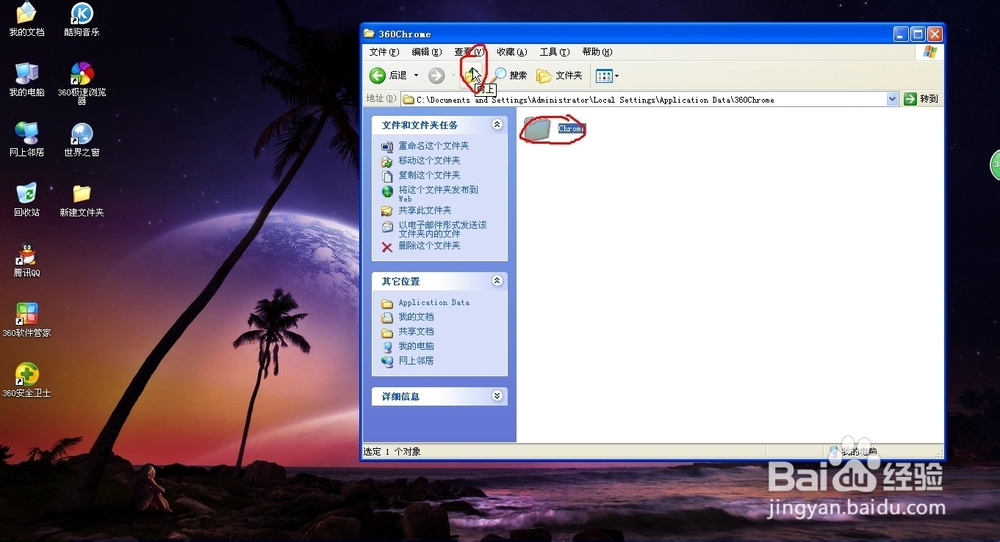Open the 工具(T) menu

click(554, 52)
